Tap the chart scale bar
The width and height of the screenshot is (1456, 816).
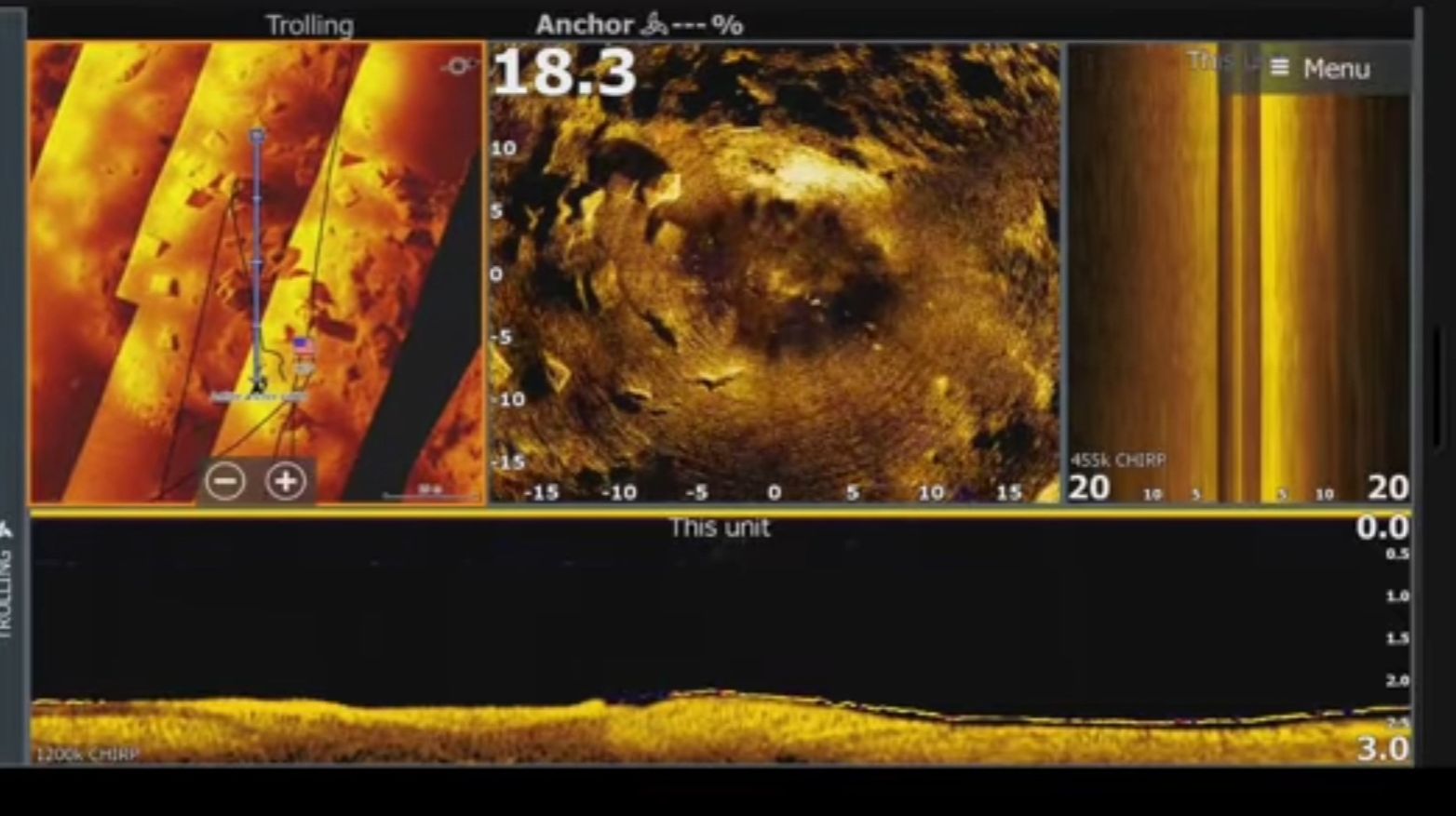429,492
